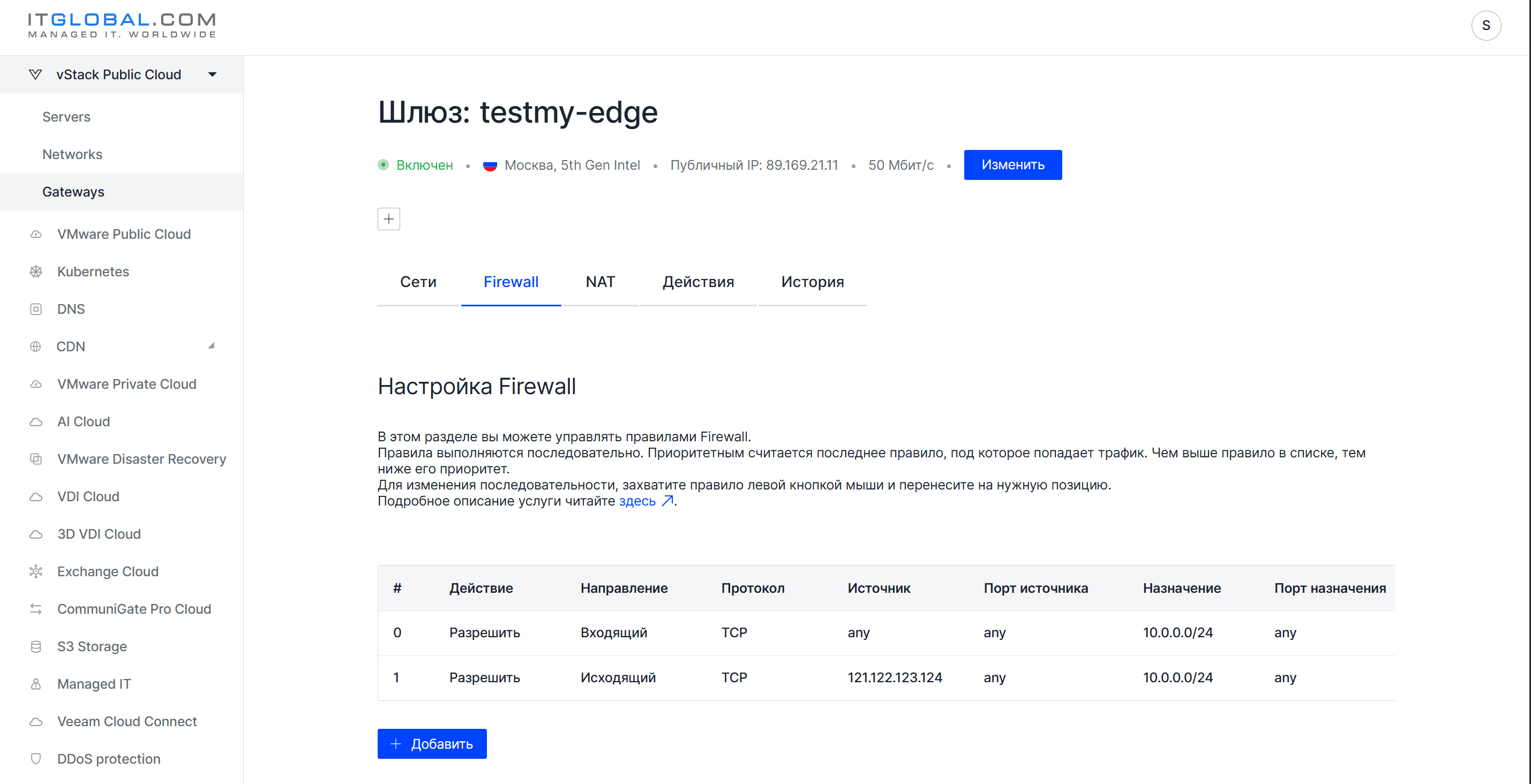Click the Изменить button
This screenshot has height=784, width=1531.
[x=1013, y=165]
